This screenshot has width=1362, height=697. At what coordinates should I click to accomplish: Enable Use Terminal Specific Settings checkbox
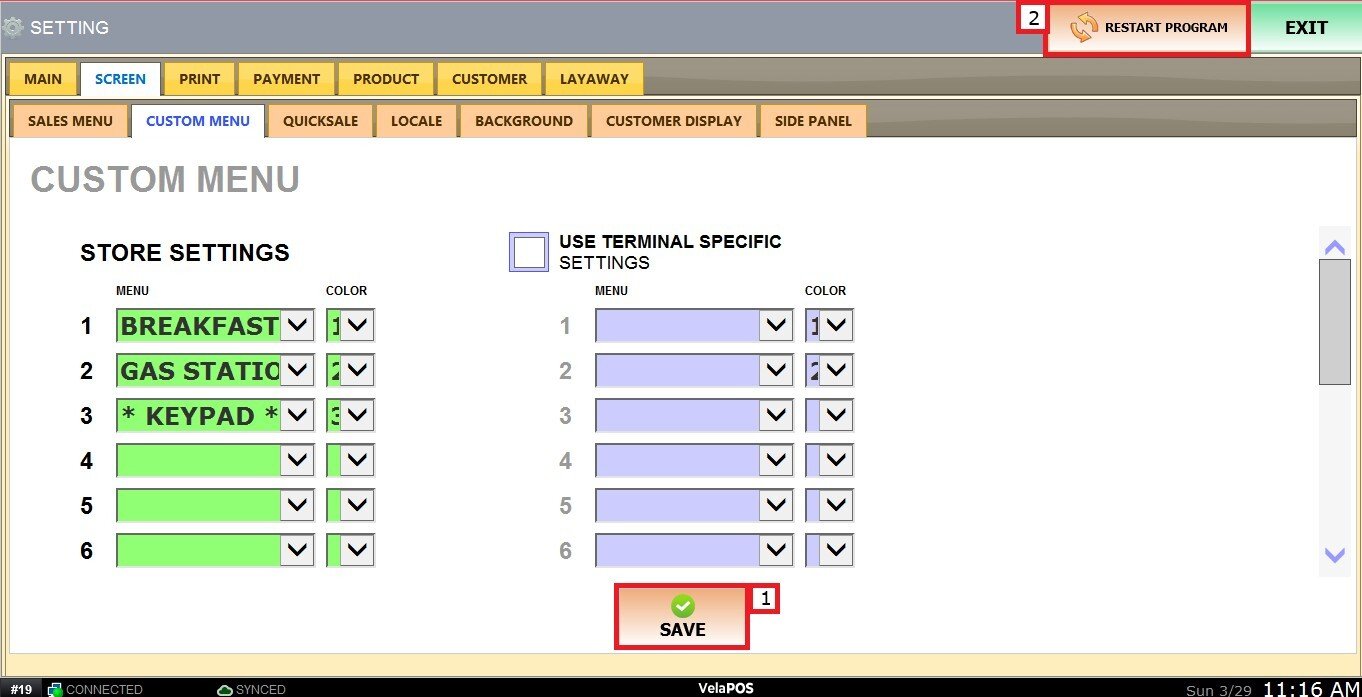click(529, 252)
